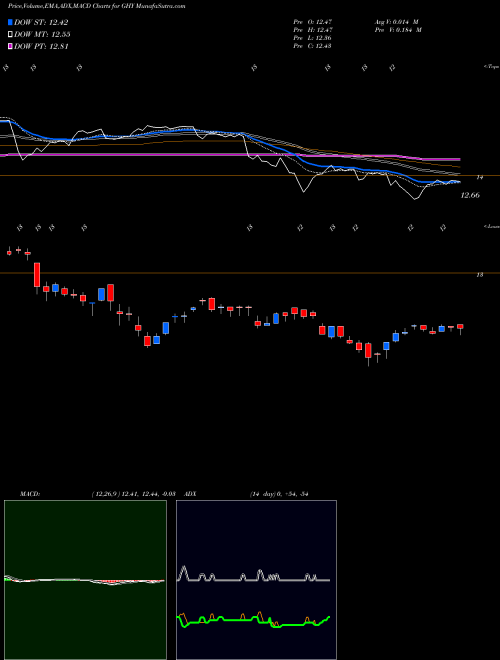Click the magenta DOW PT legend swatch
Image resolution: width=500 pixels, height=660 pixels.
tap(10, 46)
